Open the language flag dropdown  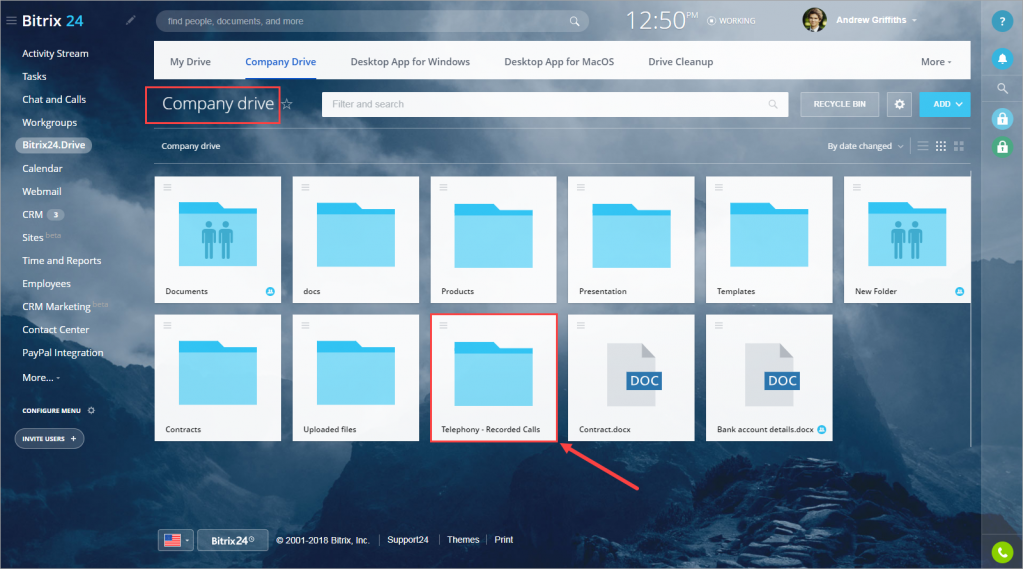(x=176, y=540)
